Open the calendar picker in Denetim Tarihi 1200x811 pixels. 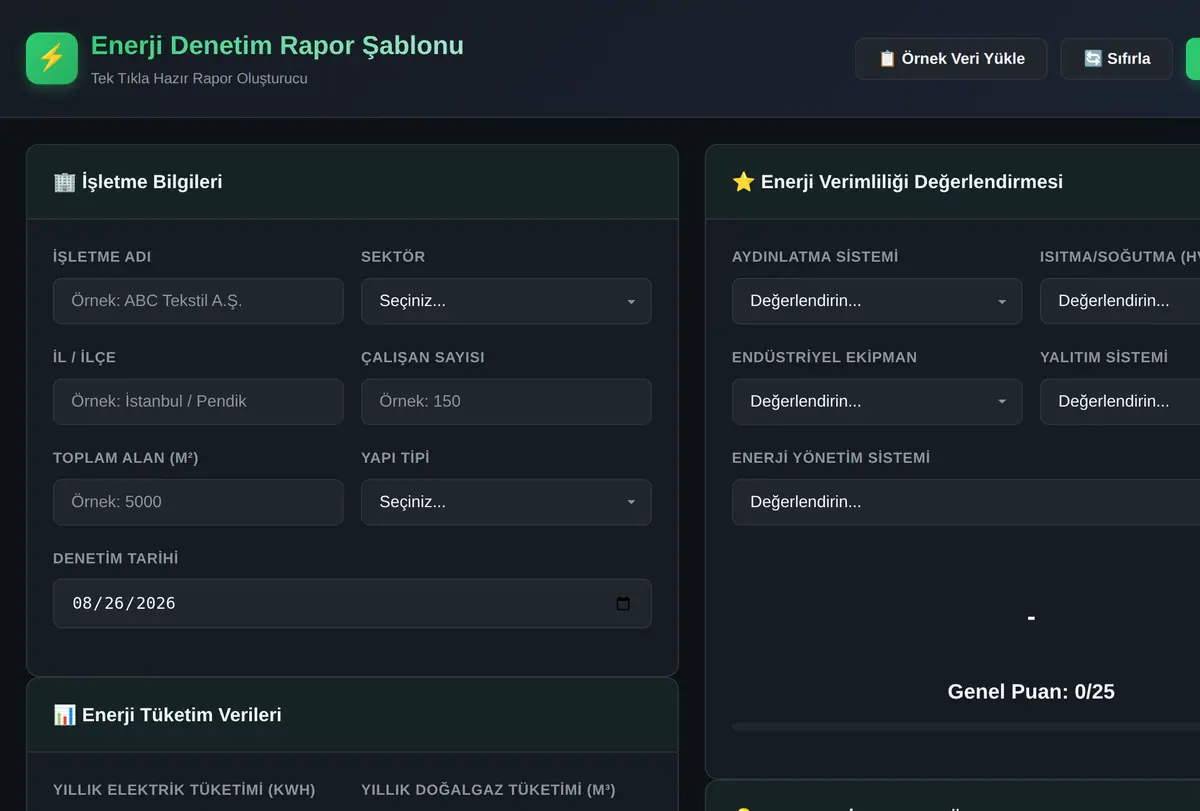[x=623, y=603]
